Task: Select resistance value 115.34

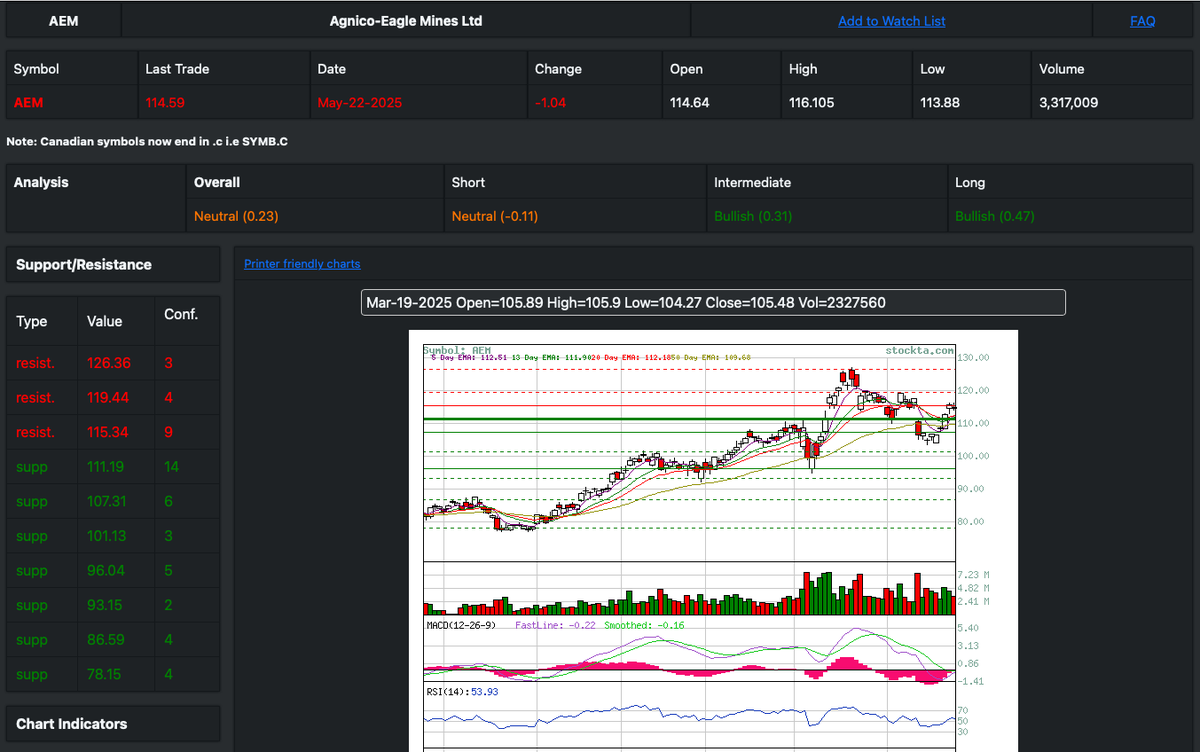Action: [109, 432]
